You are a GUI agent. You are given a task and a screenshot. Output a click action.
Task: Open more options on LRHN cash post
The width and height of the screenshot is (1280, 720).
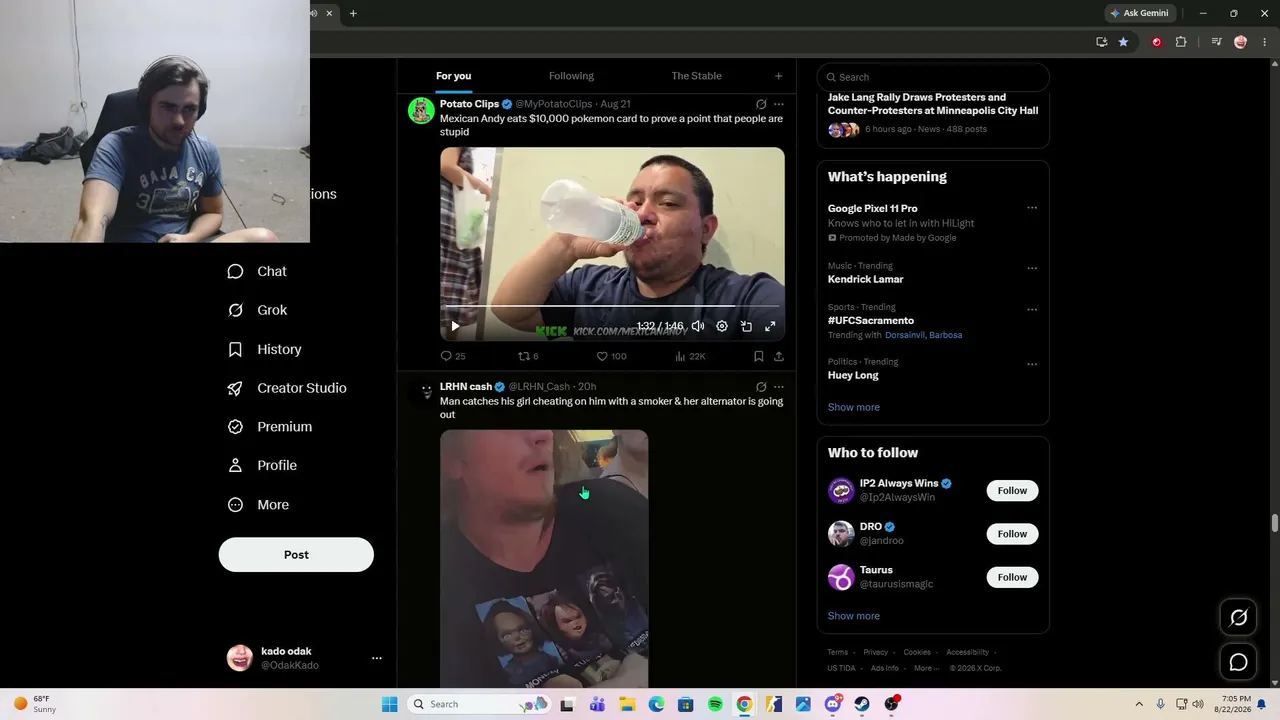click(779, 387)
